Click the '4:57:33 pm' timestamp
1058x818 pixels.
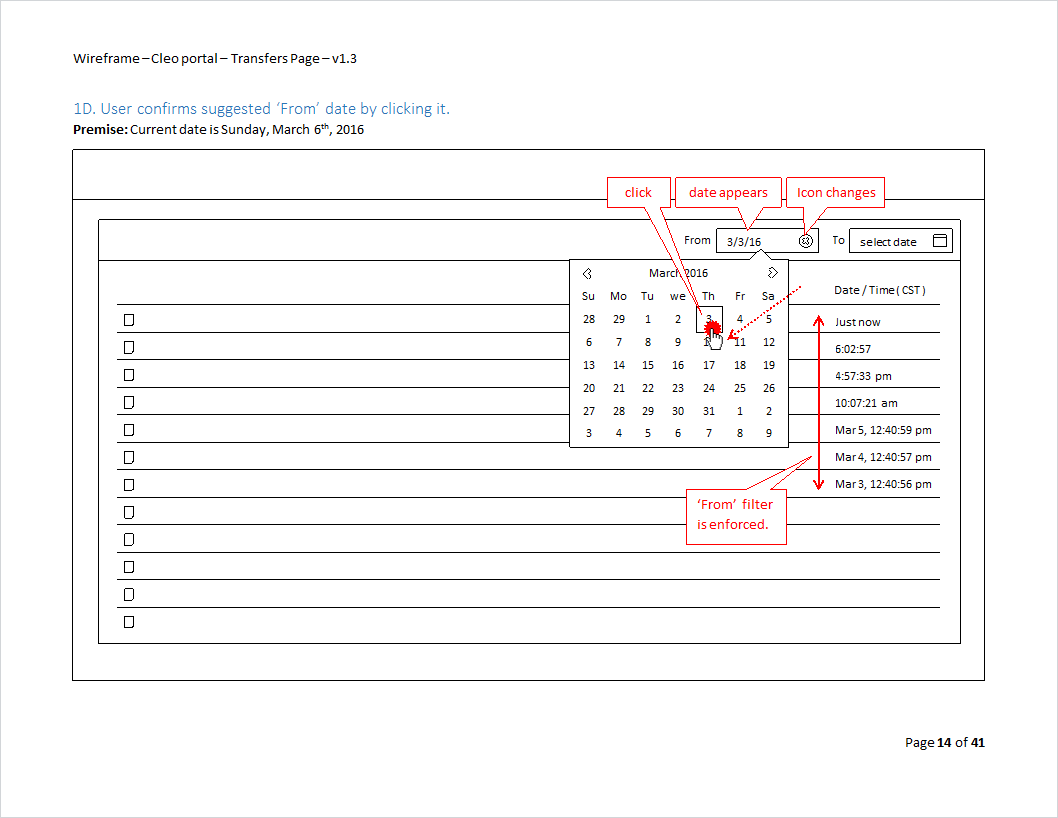863,376
